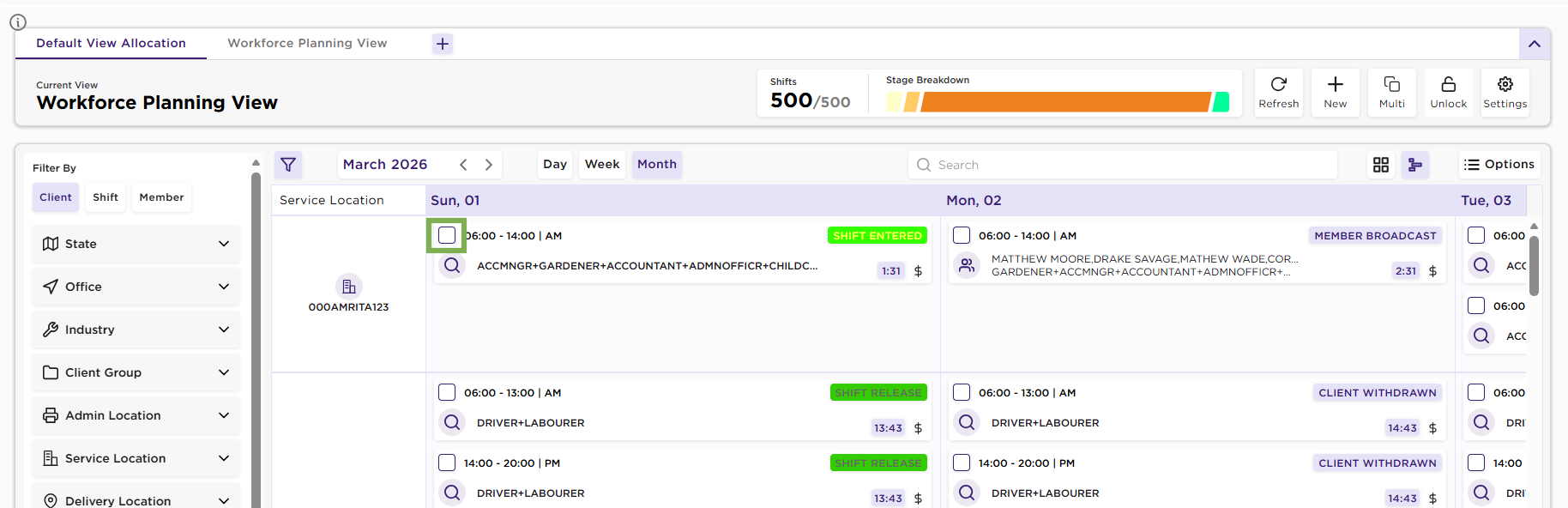Tick Sunday 14:00 - 20:00 PM shift checkbox

pos(447,463)
